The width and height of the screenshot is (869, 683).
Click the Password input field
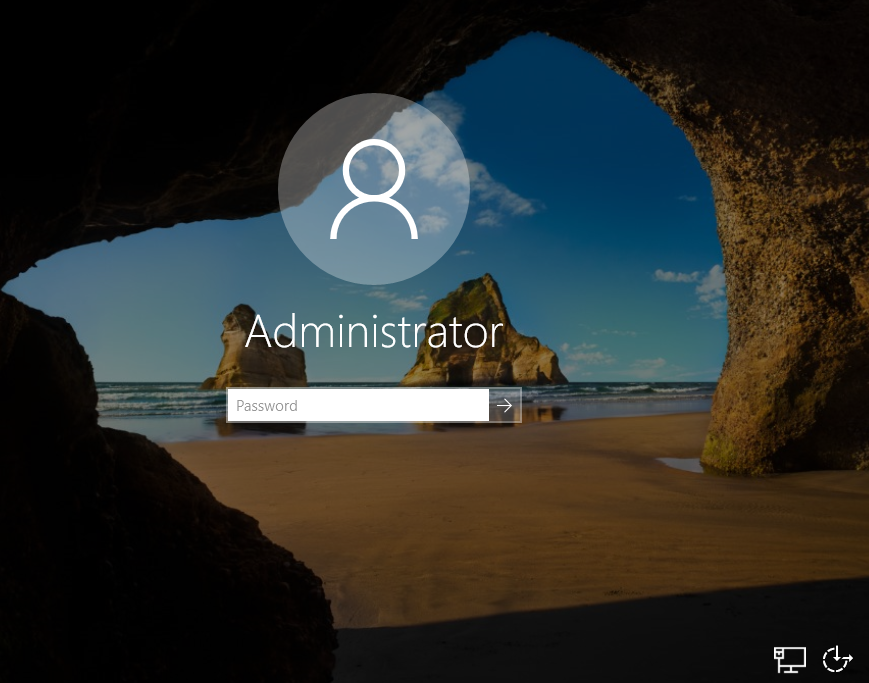click(358, 405)
